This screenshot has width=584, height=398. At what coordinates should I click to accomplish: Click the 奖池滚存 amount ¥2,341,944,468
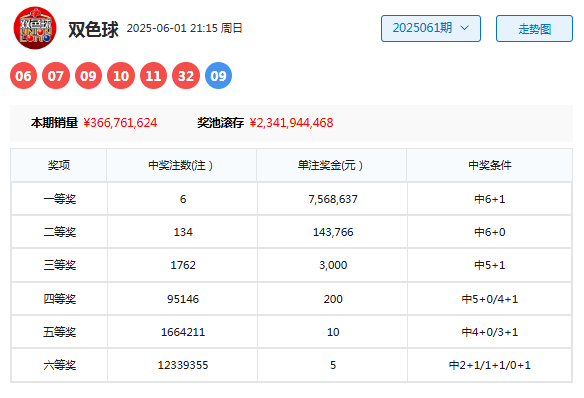291,123
